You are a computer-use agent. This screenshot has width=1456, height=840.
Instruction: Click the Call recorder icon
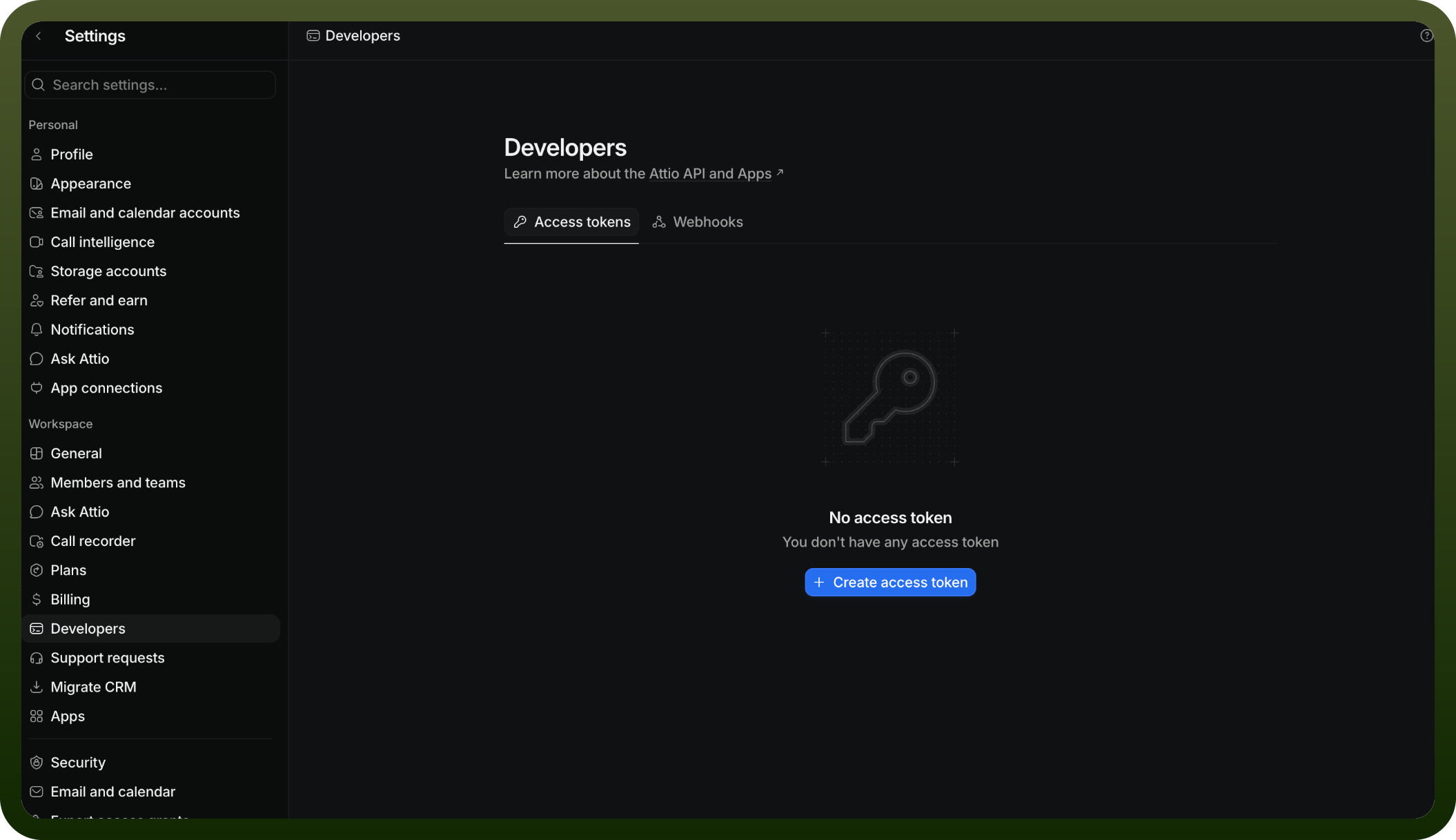coord(37,541)
